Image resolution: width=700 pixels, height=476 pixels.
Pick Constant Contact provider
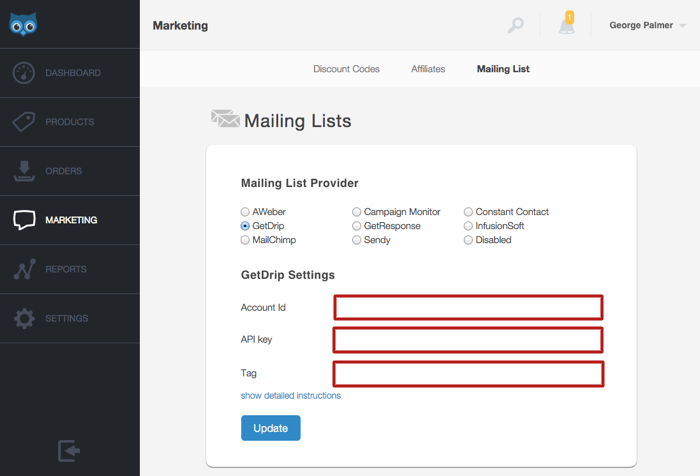coord(468,212)
